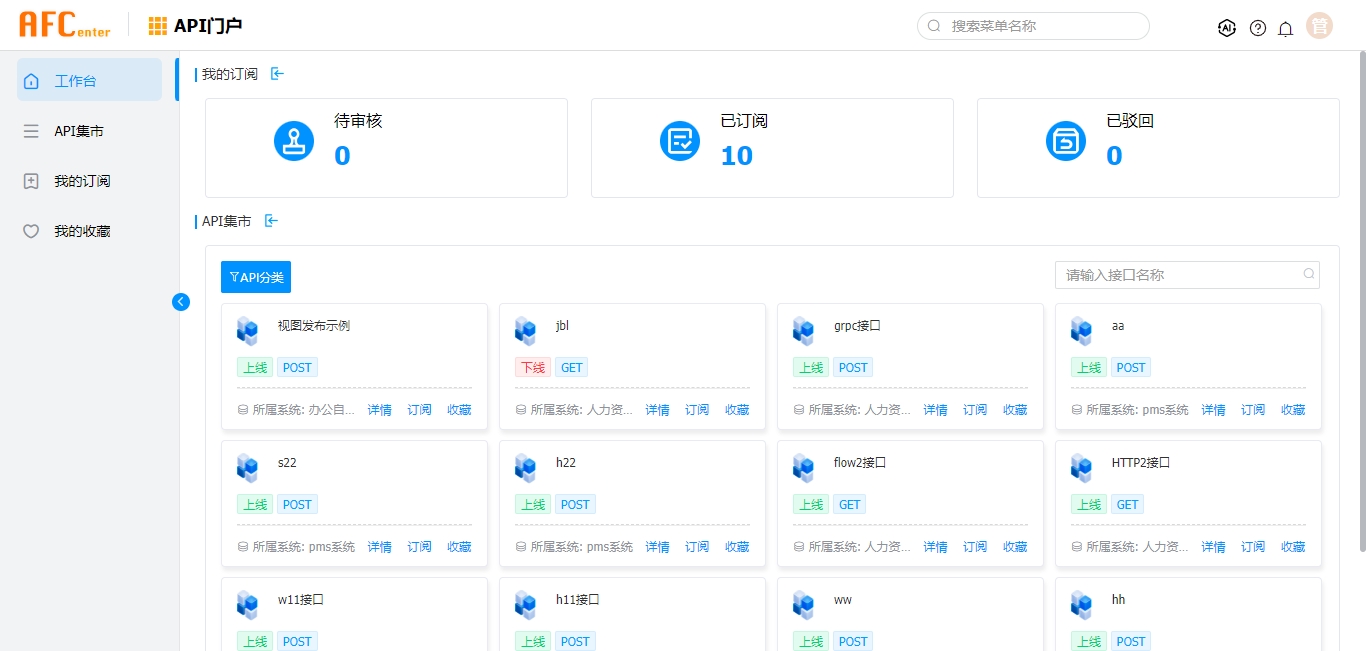Collapse the left sidebar with arrow button
Screen dimensions: 1366x651
tap(181, 301)
